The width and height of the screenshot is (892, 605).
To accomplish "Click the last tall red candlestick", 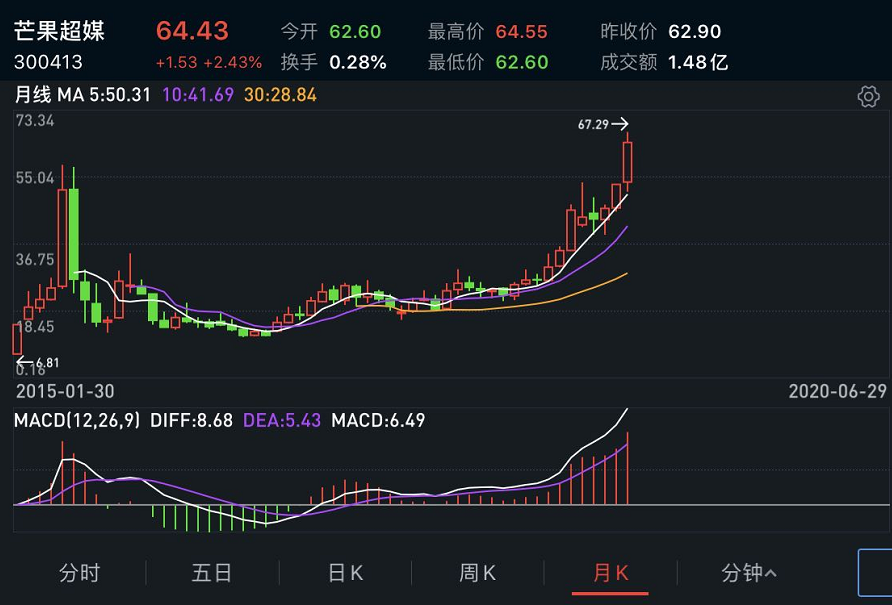I will [627, 162].
